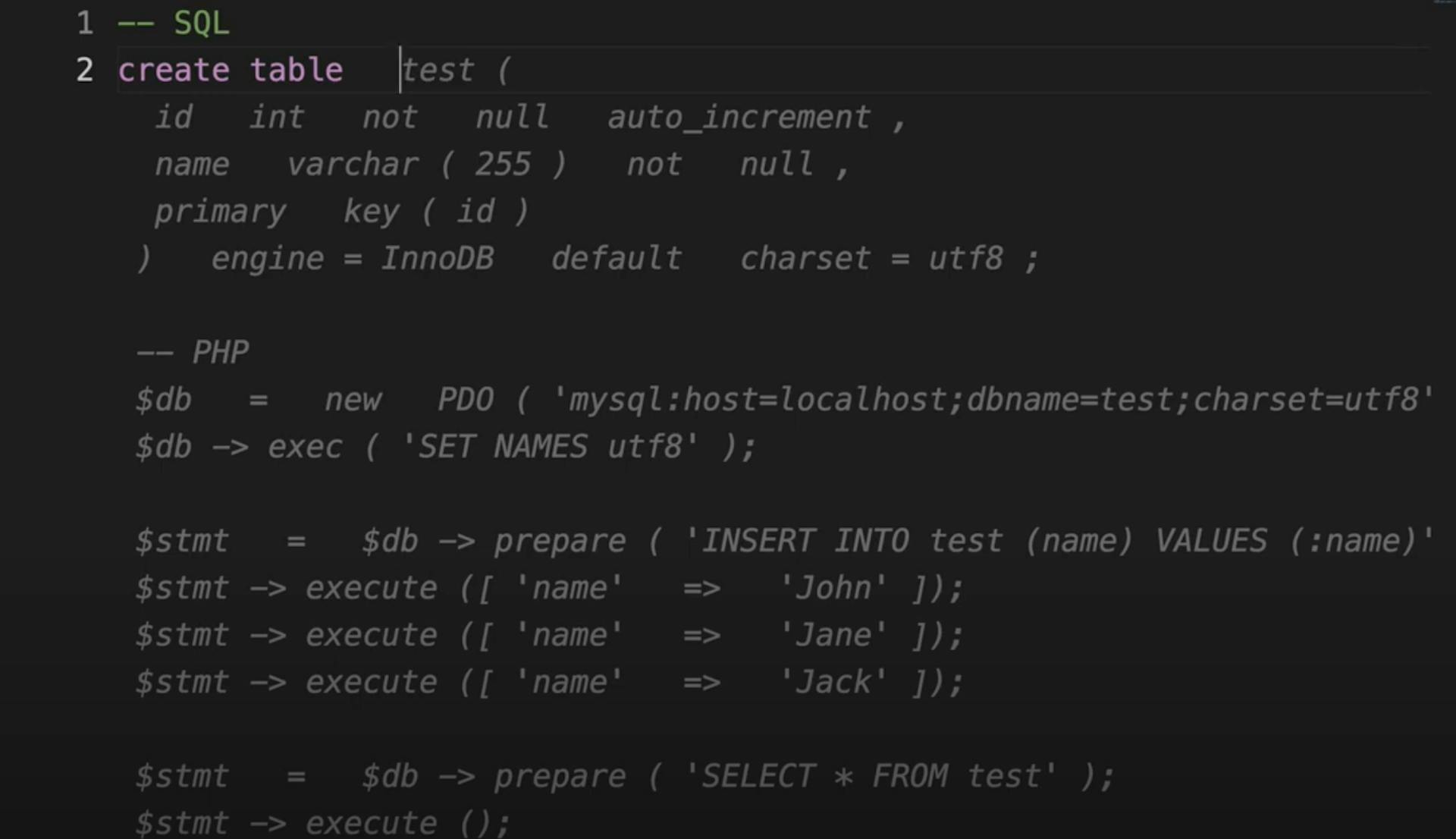1456x839 pixels.
Task: Click the "primary" keyword
Action: 221,212
